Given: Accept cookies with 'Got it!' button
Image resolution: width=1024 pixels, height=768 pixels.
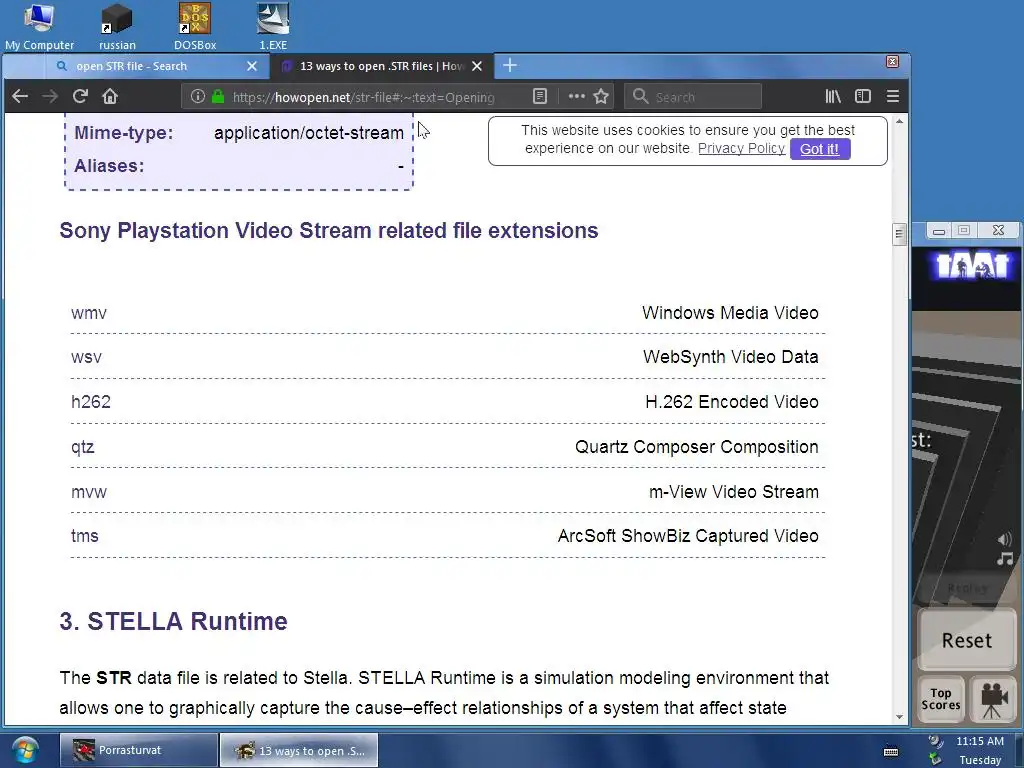Looking at the screenshot, I should [x=820, y=149].
